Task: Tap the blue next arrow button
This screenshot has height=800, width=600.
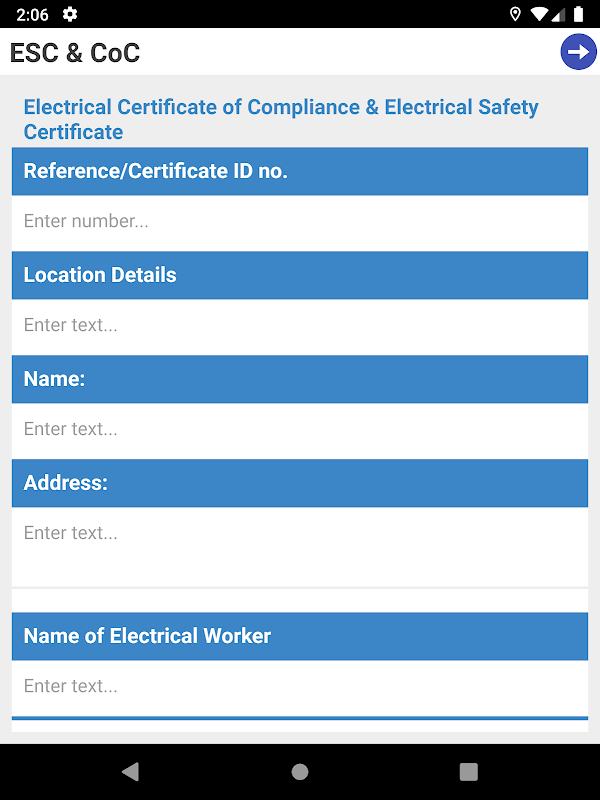Action: [578, 52]
